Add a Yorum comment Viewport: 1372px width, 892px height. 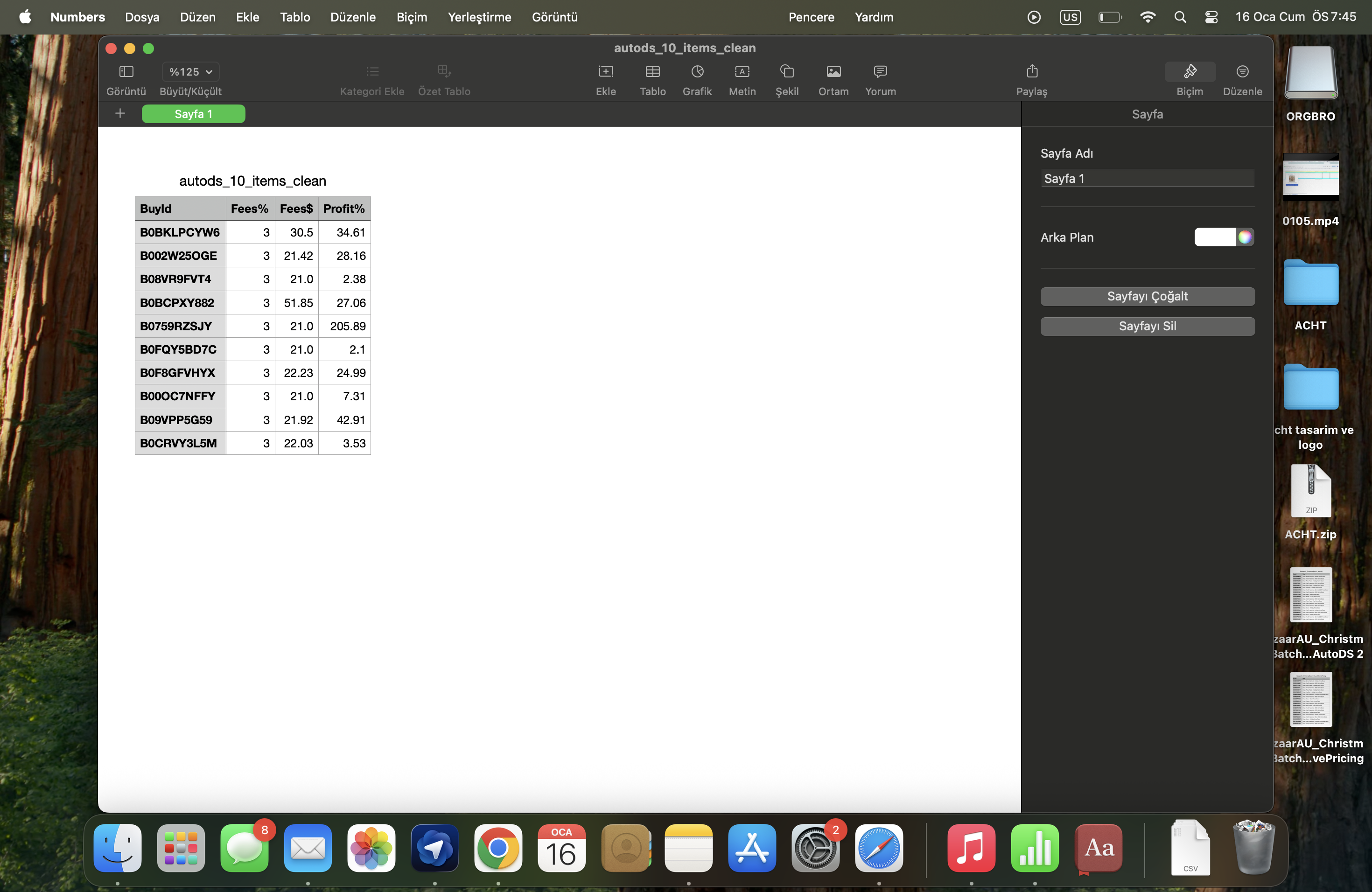tap(880, 71)
